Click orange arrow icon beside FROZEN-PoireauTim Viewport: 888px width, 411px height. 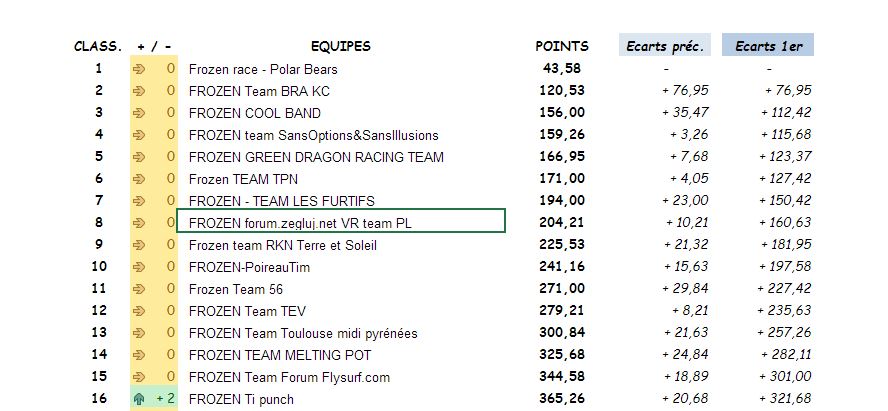click(139, 267)
